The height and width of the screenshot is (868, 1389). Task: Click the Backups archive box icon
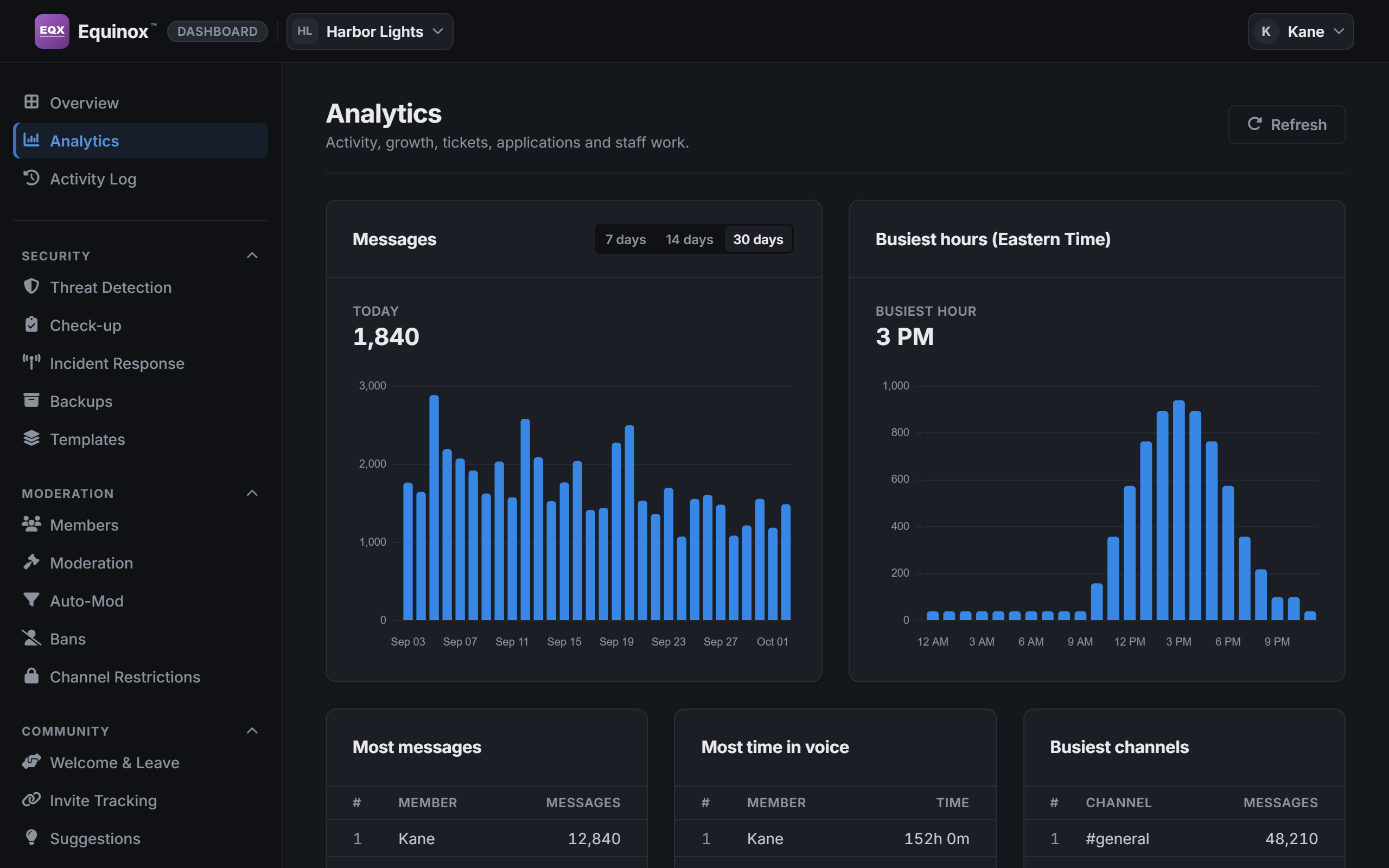click(31, 400)
